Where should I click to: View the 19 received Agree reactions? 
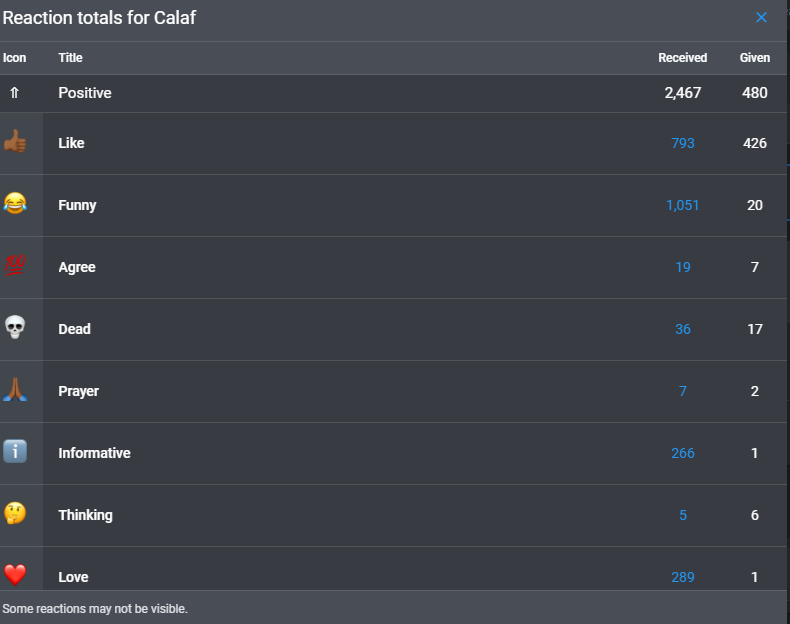683,267
